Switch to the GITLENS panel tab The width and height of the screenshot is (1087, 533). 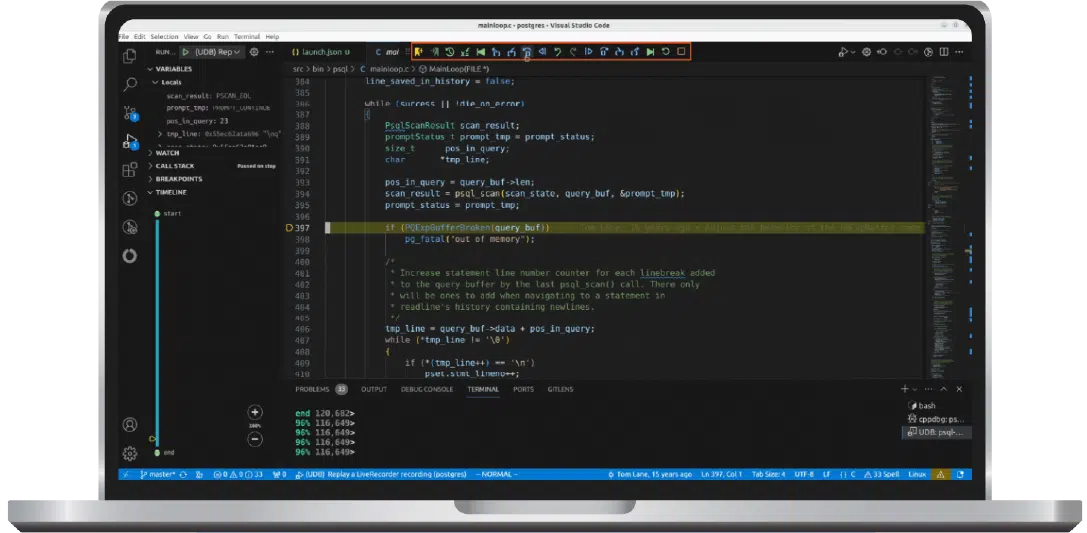coord(560,390)
